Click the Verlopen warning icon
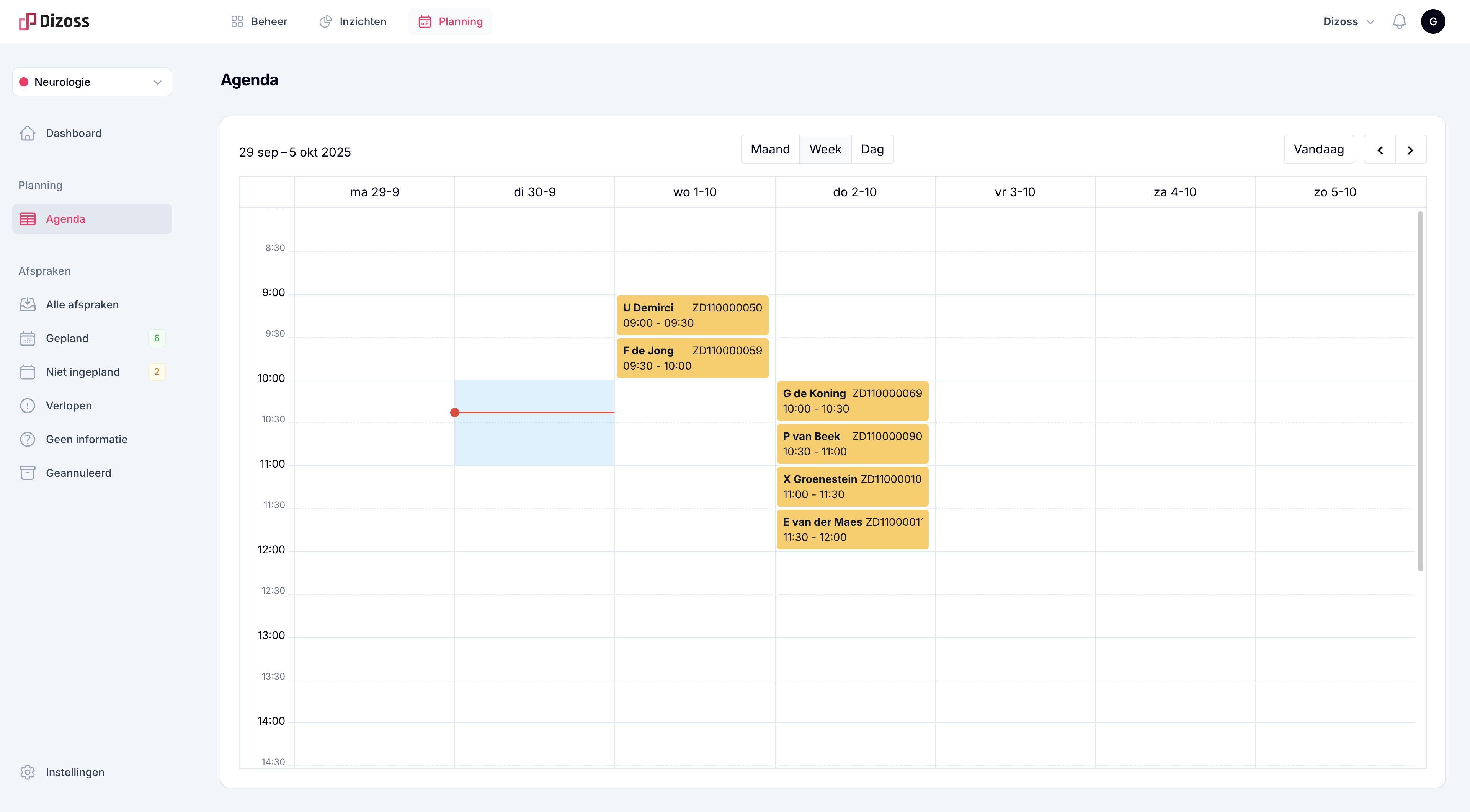 click(28, 406)
